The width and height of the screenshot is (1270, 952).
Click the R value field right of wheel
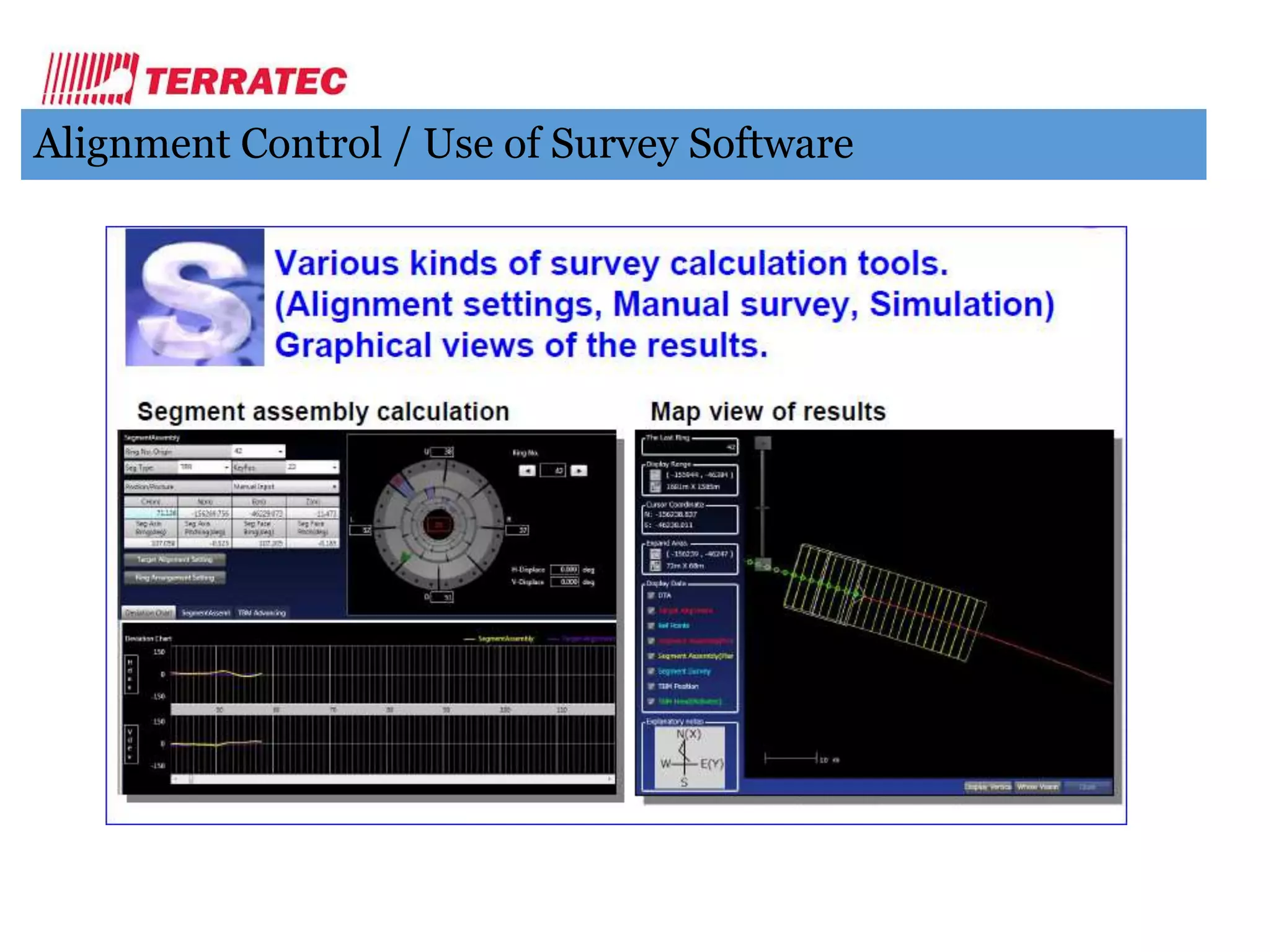coord(517,531)
